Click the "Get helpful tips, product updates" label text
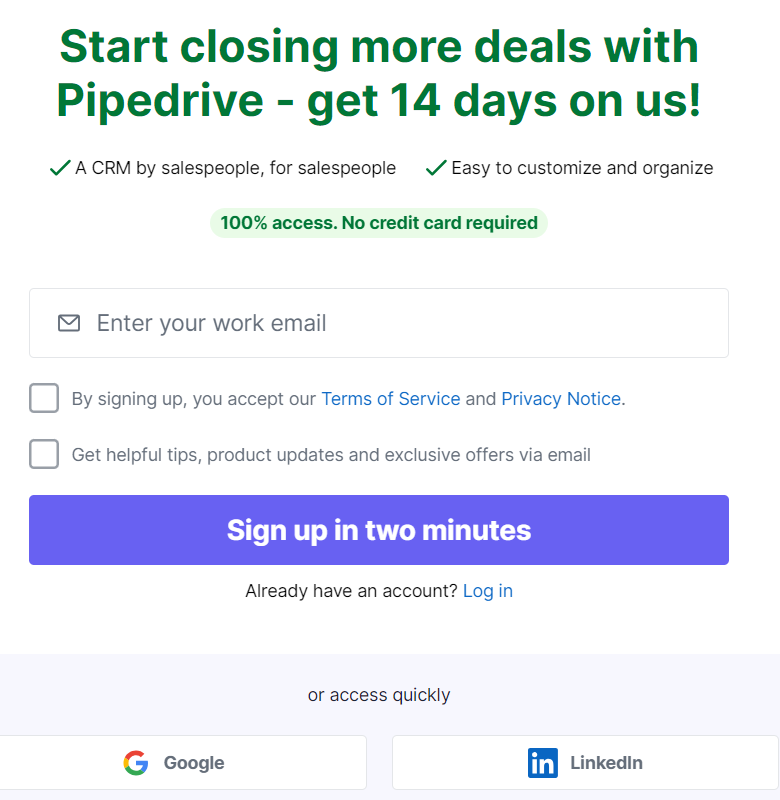The image size is (780, 800). (x=331, y=455)
